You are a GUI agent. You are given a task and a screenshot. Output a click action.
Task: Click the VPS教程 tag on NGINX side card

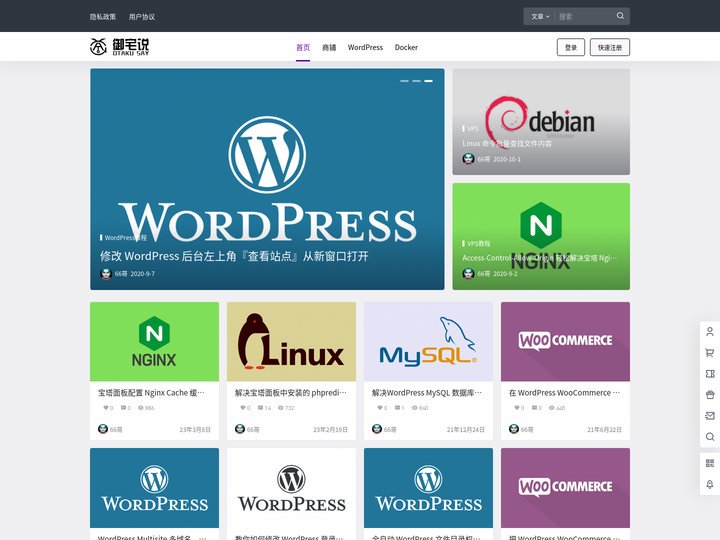tap(478, 243)
